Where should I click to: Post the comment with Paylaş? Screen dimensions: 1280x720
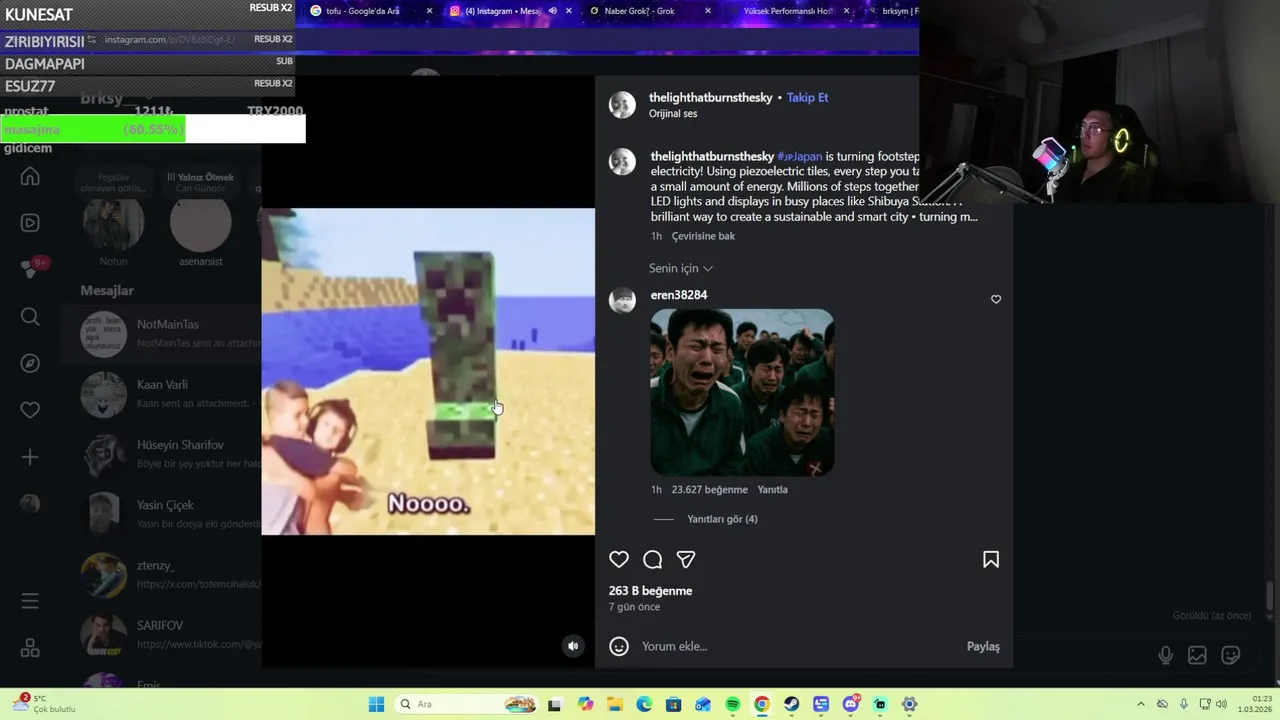tap(983, 646)
